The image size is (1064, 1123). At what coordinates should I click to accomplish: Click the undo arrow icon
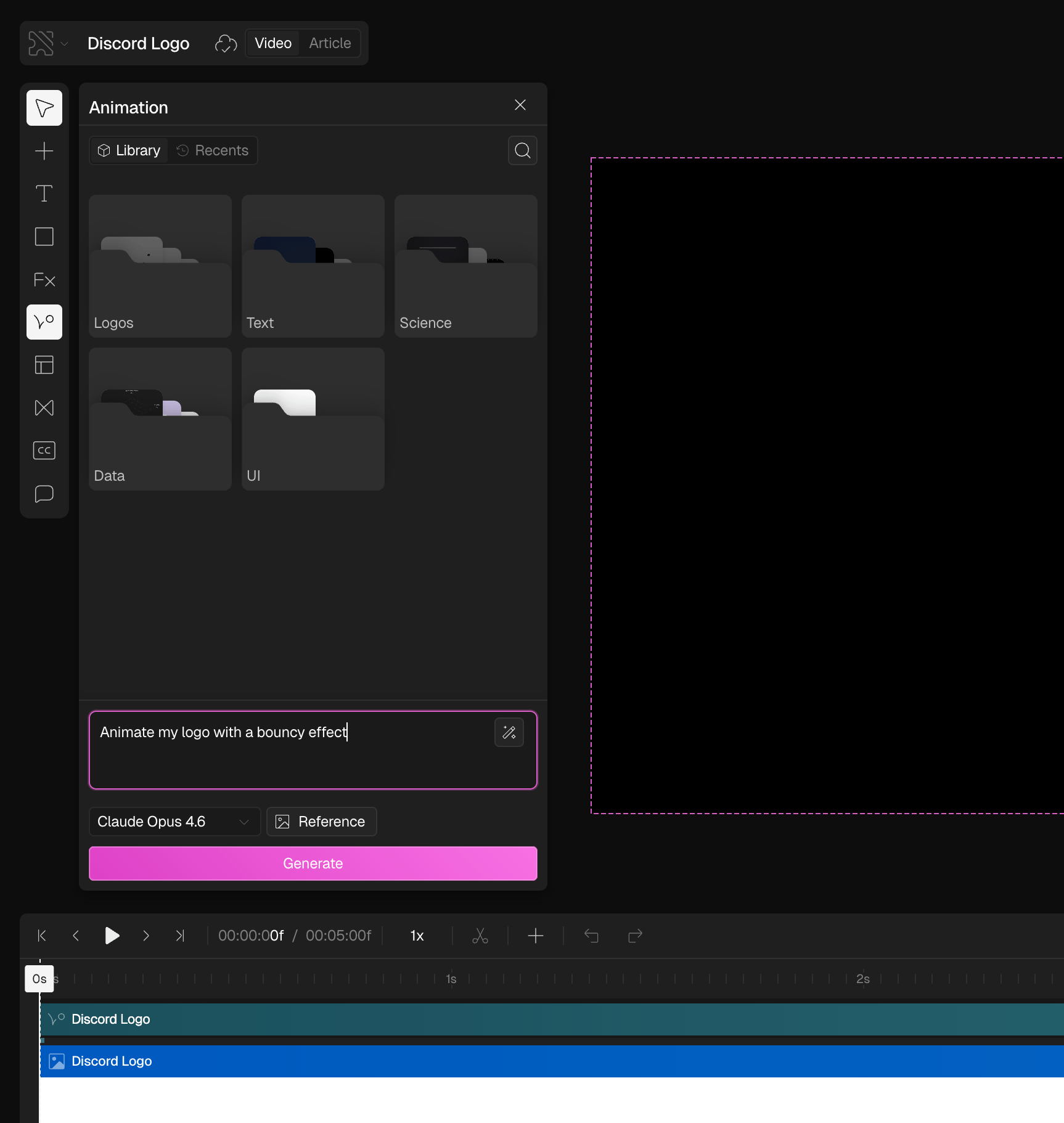[x=591, y=936]
